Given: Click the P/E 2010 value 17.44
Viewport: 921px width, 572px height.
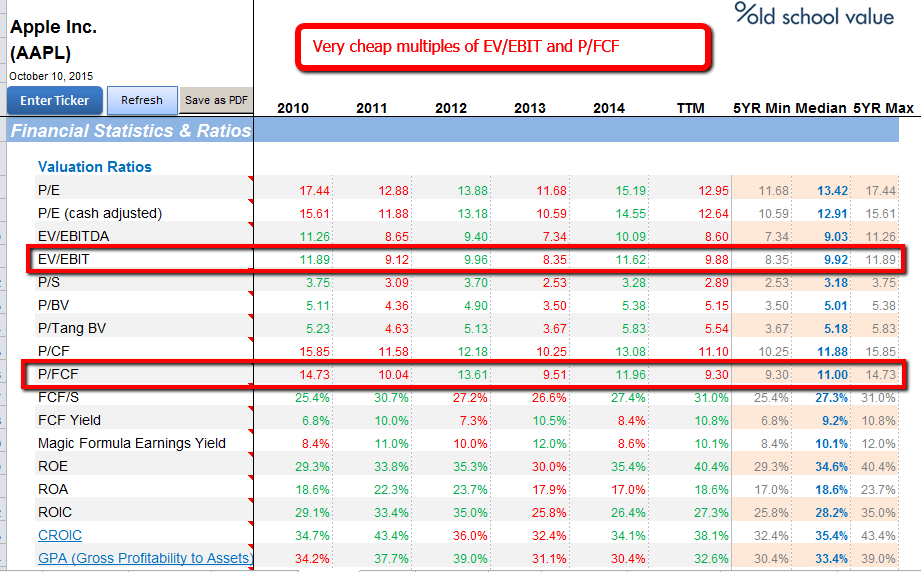Looking at the screenshot, I should (x=314, y=191).
